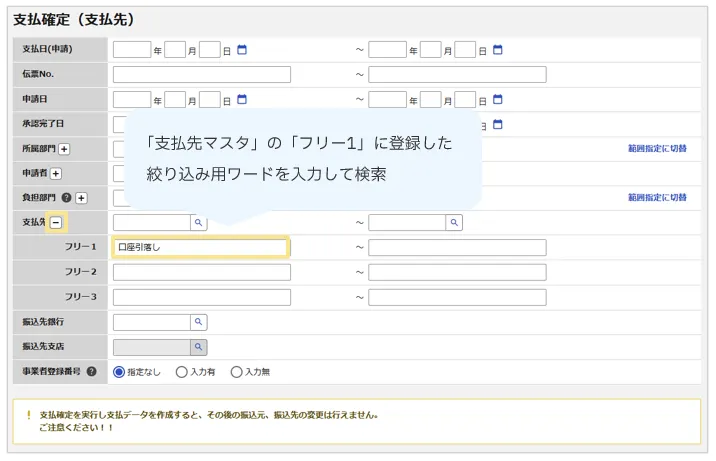
Task: Click 範囲指定に切替 link in 負担部門 row
Action: (x=657, y=198)
